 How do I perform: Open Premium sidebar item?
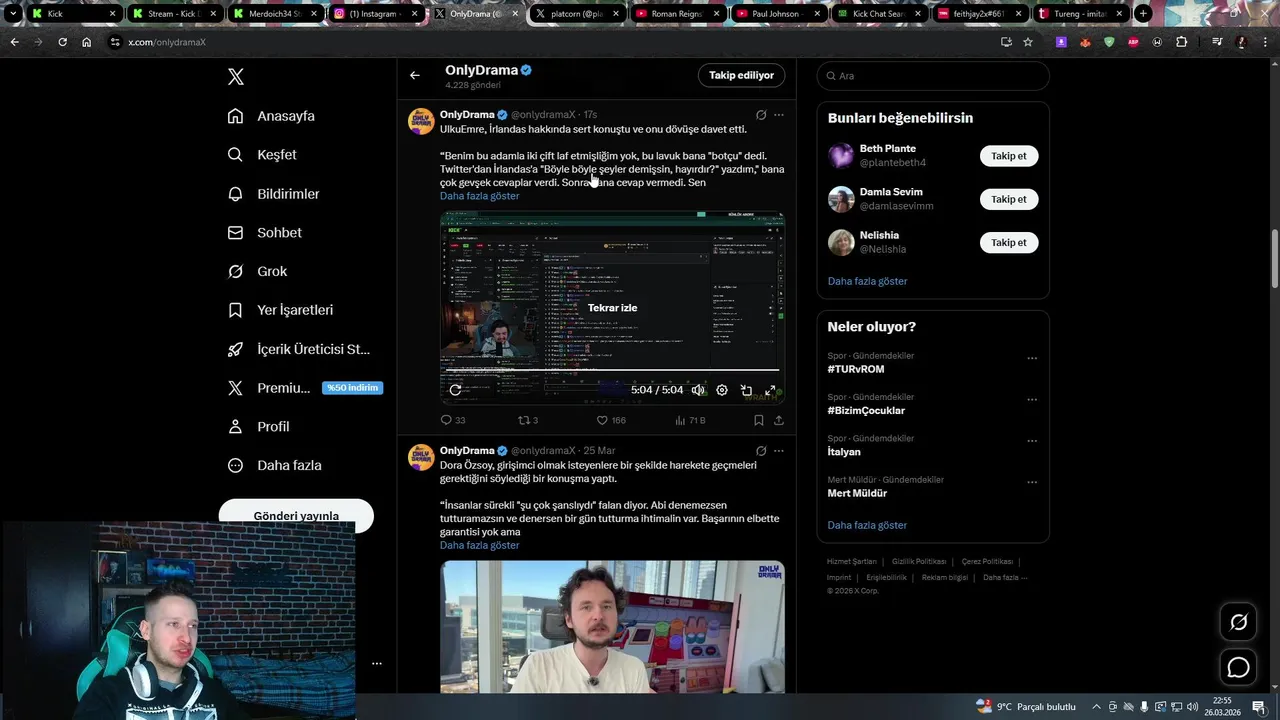point(304,388)
